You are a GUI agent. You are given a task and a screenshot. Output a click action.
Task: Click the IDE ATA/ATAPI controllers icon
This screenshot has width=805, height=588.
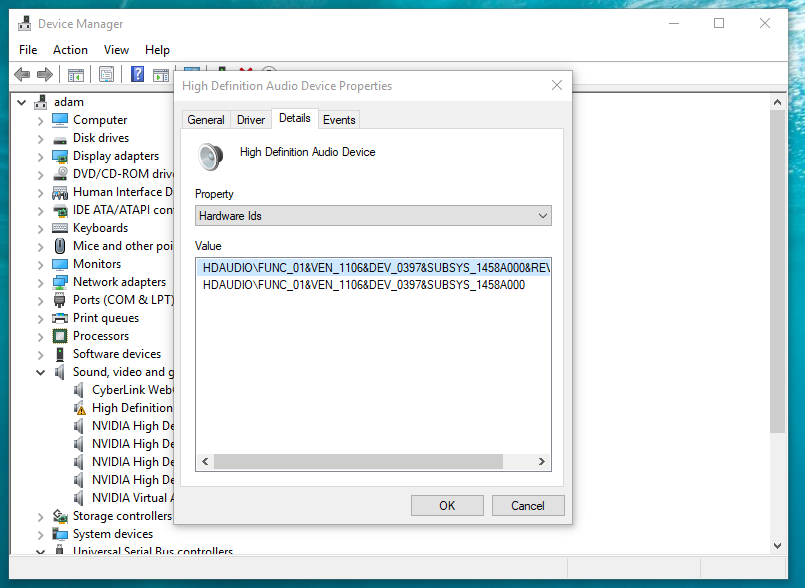click(61, 211)
